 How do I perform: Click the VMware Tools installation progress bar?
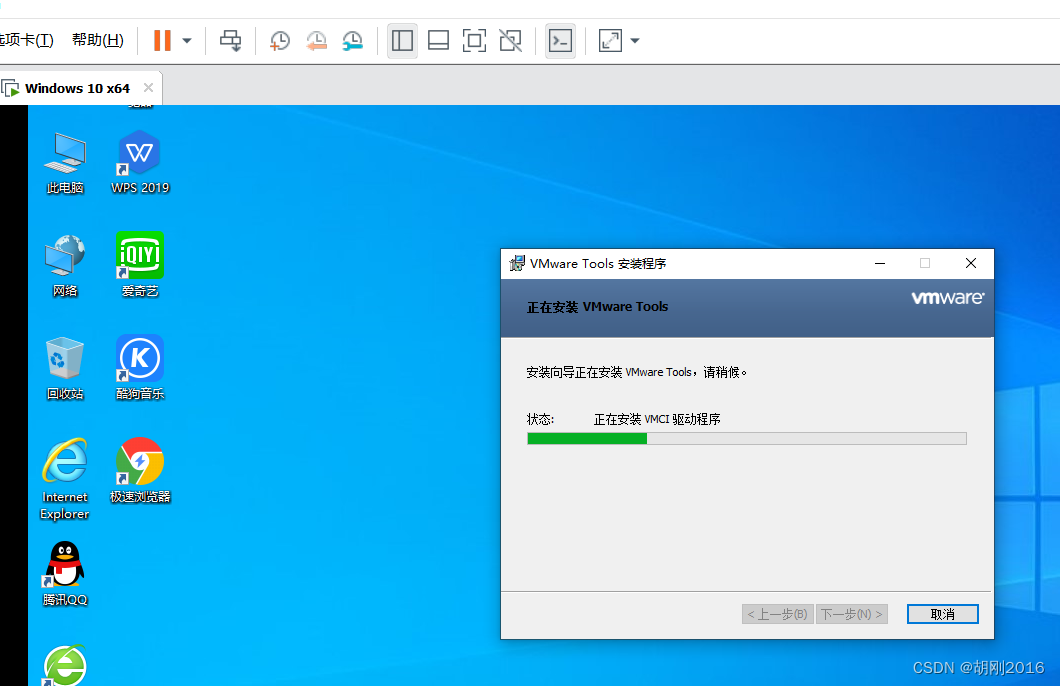(746, 438)
